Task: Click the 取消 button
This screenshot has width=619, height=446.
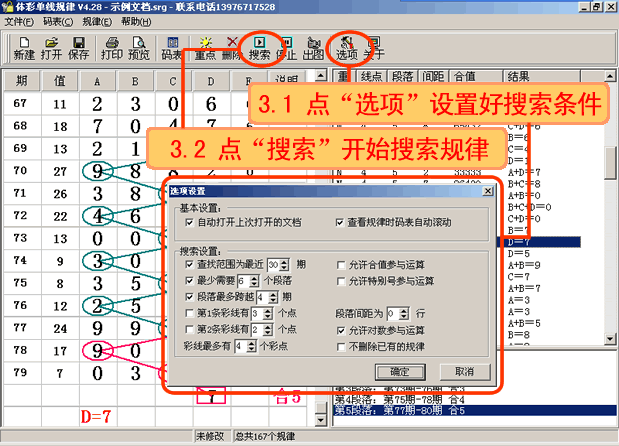Action: click(465, 372)
